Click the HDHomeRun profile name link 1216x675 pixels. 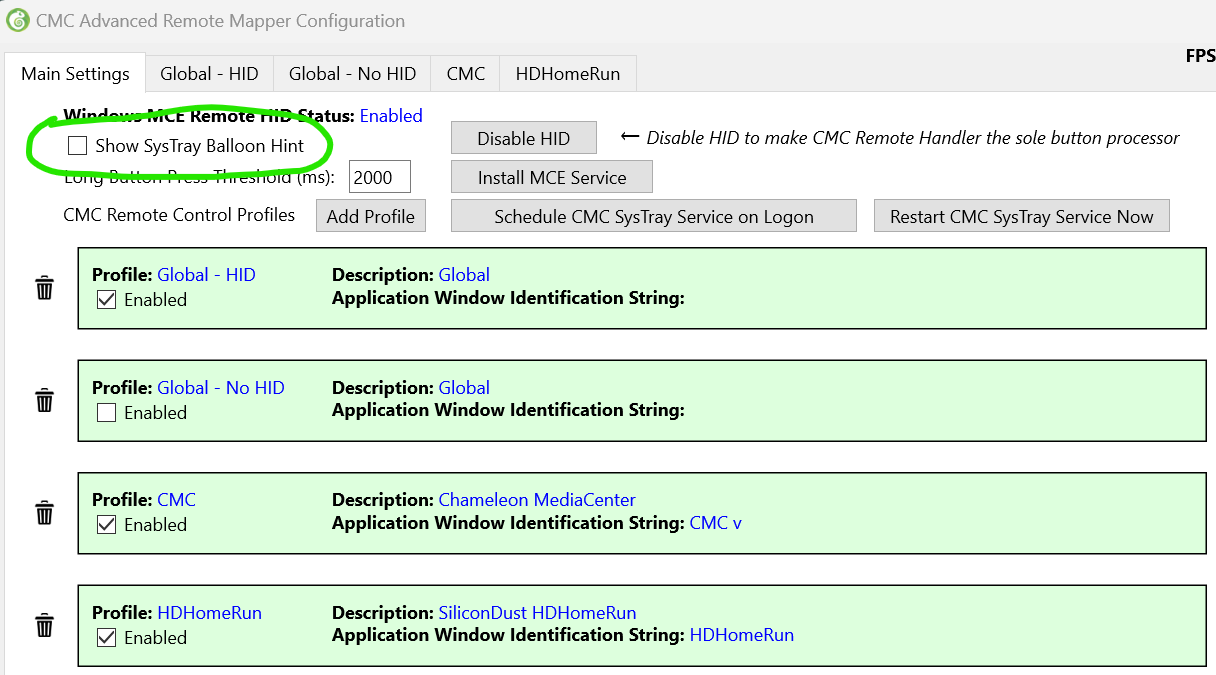210,613
